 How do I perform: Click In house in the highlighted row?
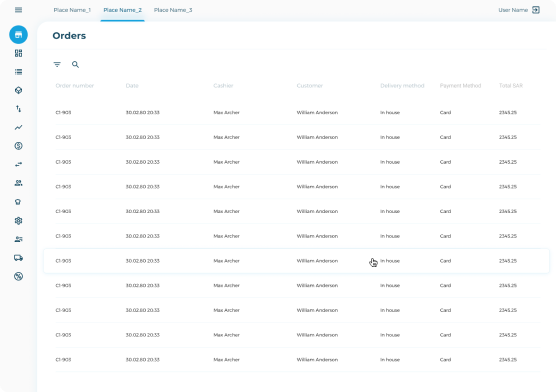pyautogui.click(x=390, y=261)
